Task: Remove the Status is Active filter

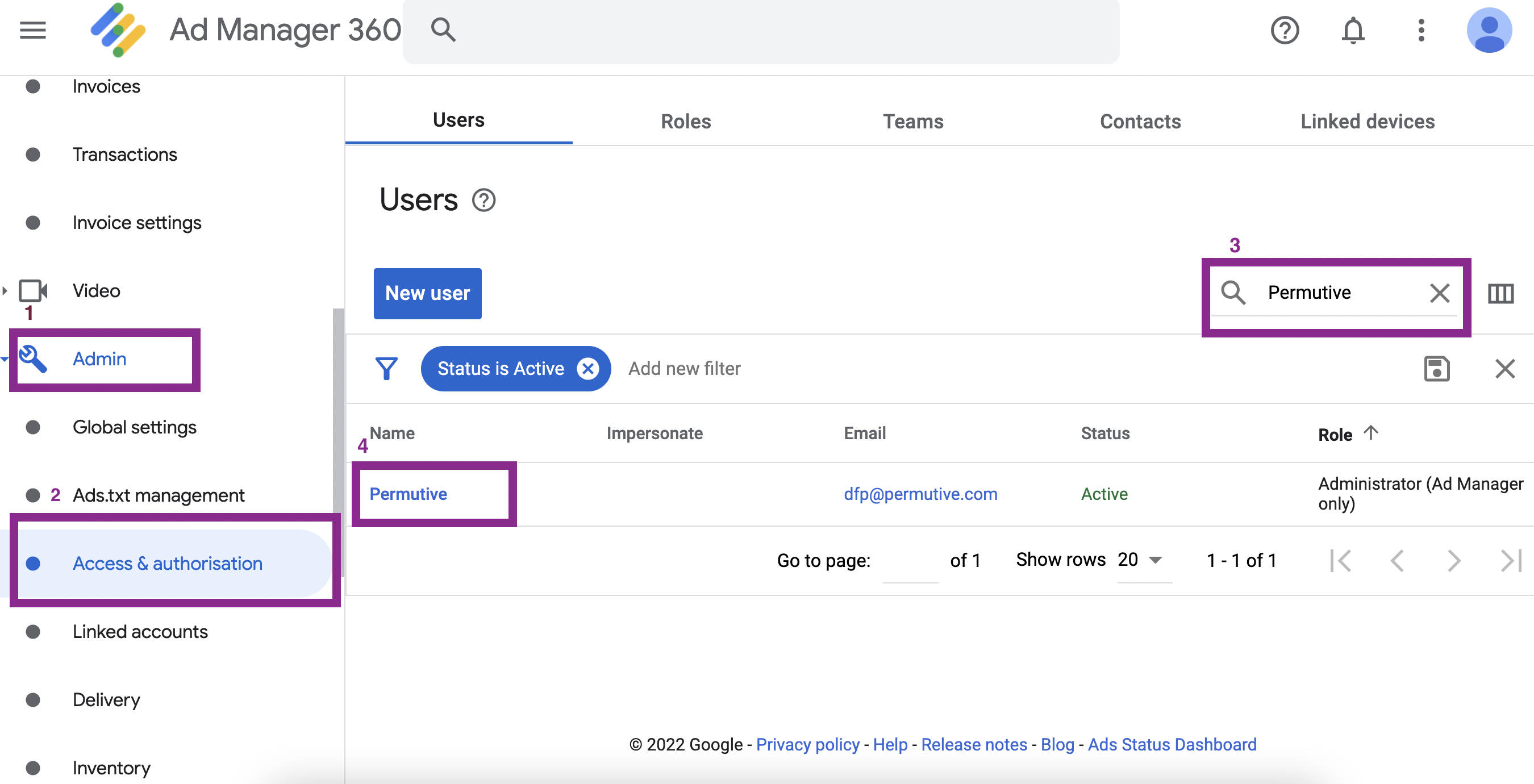Action: [587, 369]
